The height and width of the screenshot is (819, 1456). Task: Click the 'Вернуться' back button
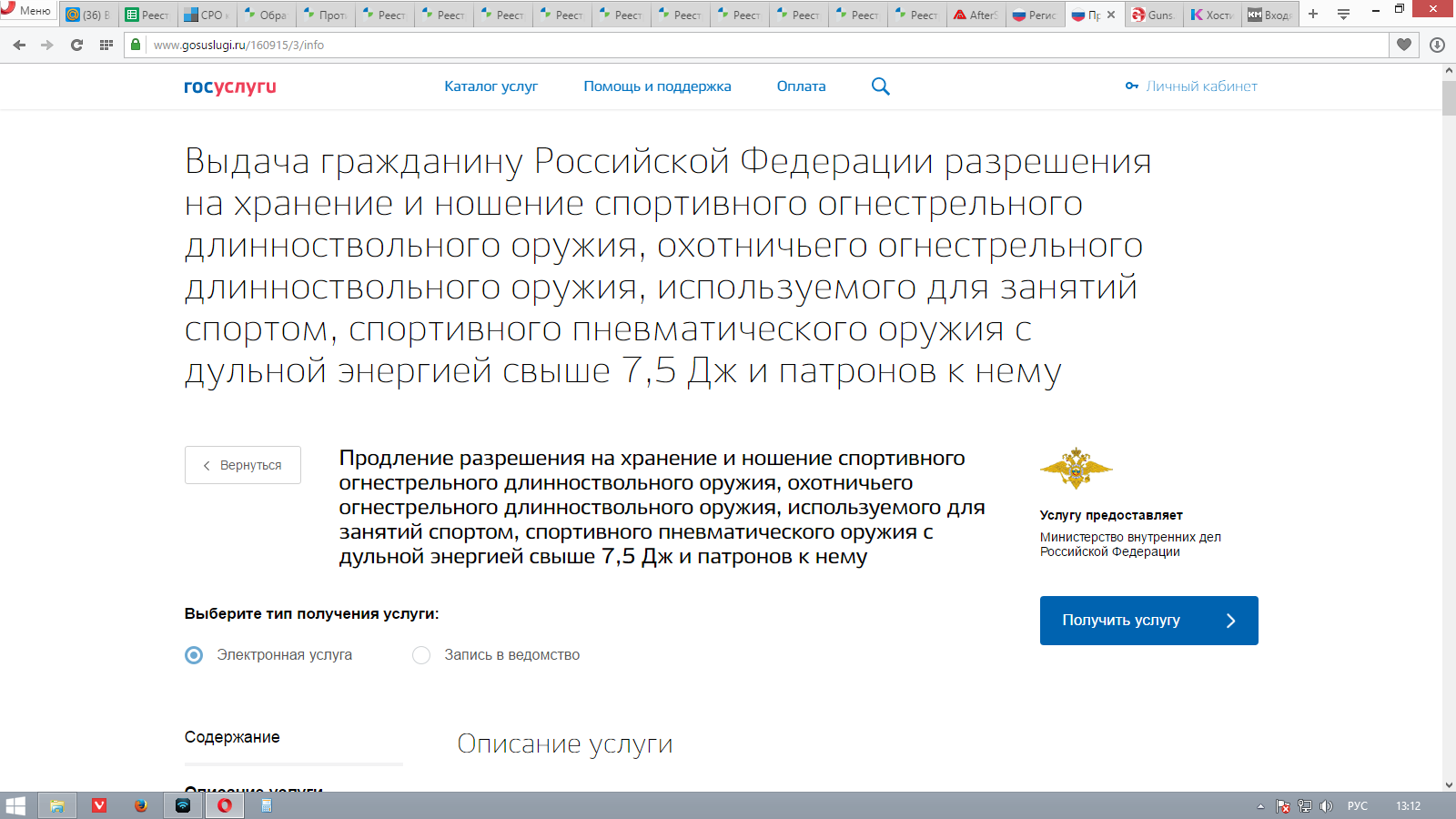point(243,465)
